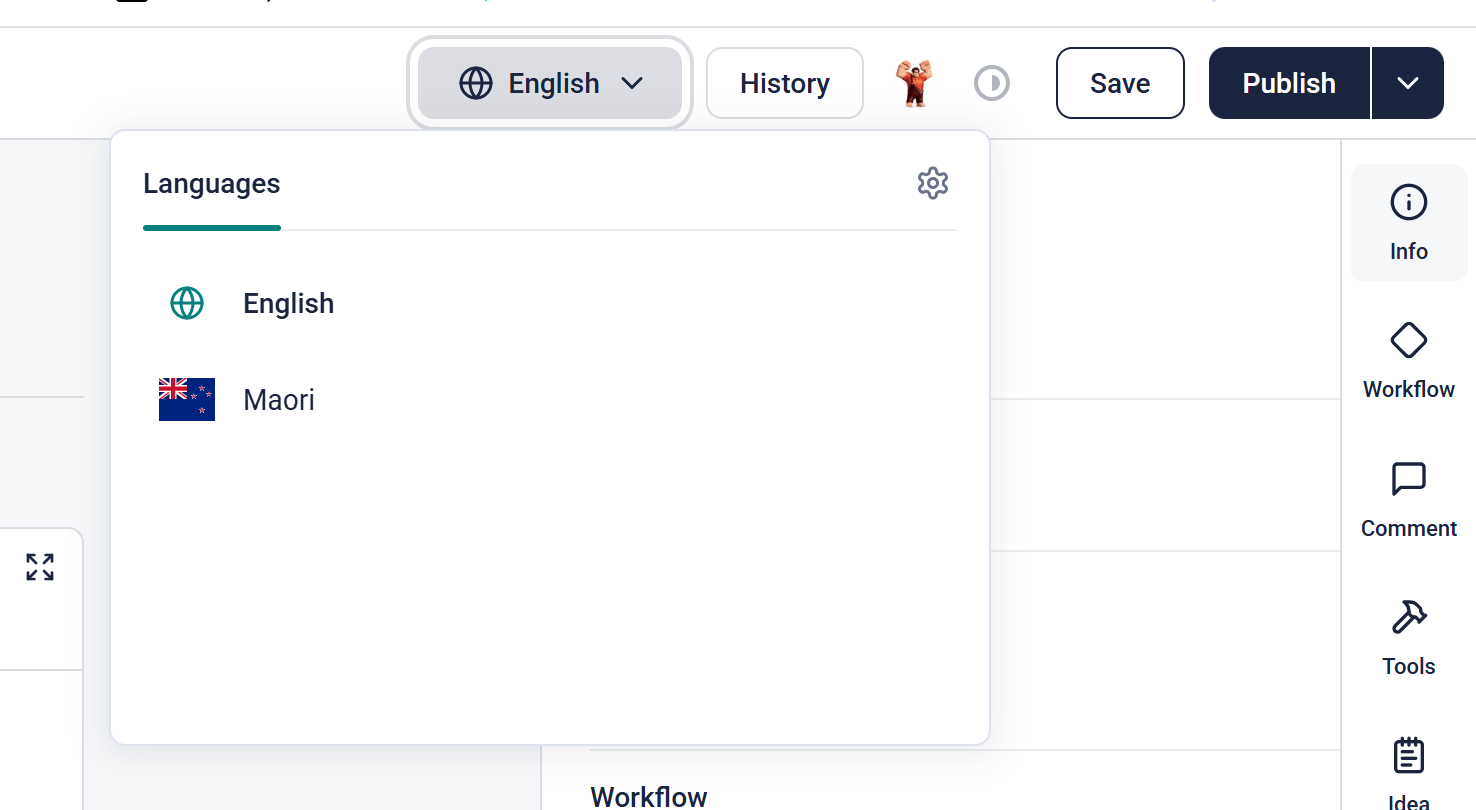Viewport: 1476px width, 810px height.
Task: Click the teal globe icon beside English option
Action: [x=187, y=304]
